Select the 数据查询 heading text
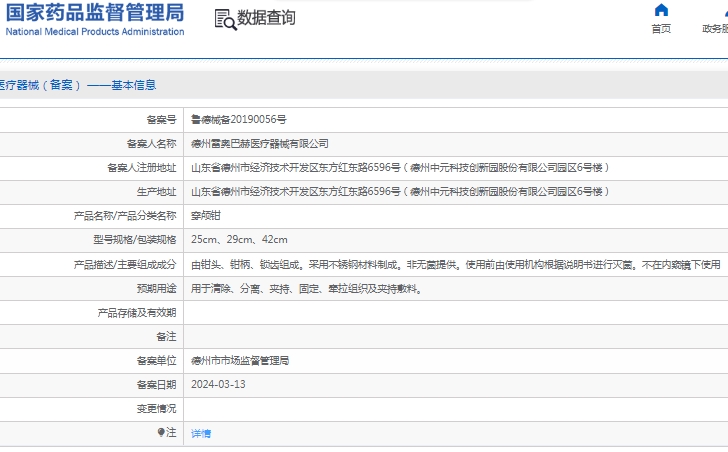 click(x=266, y=18)
